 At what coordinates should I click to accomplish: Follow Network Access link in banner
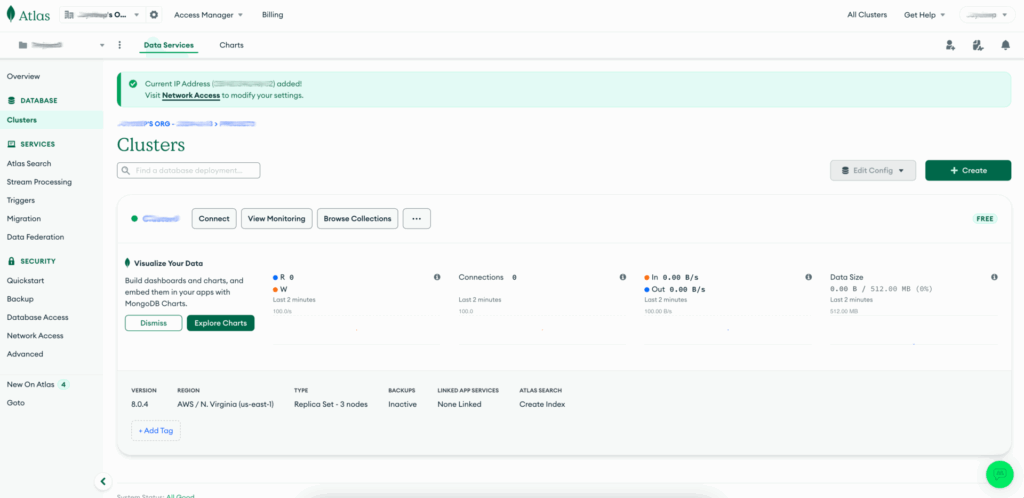click(x=191, y=95)
